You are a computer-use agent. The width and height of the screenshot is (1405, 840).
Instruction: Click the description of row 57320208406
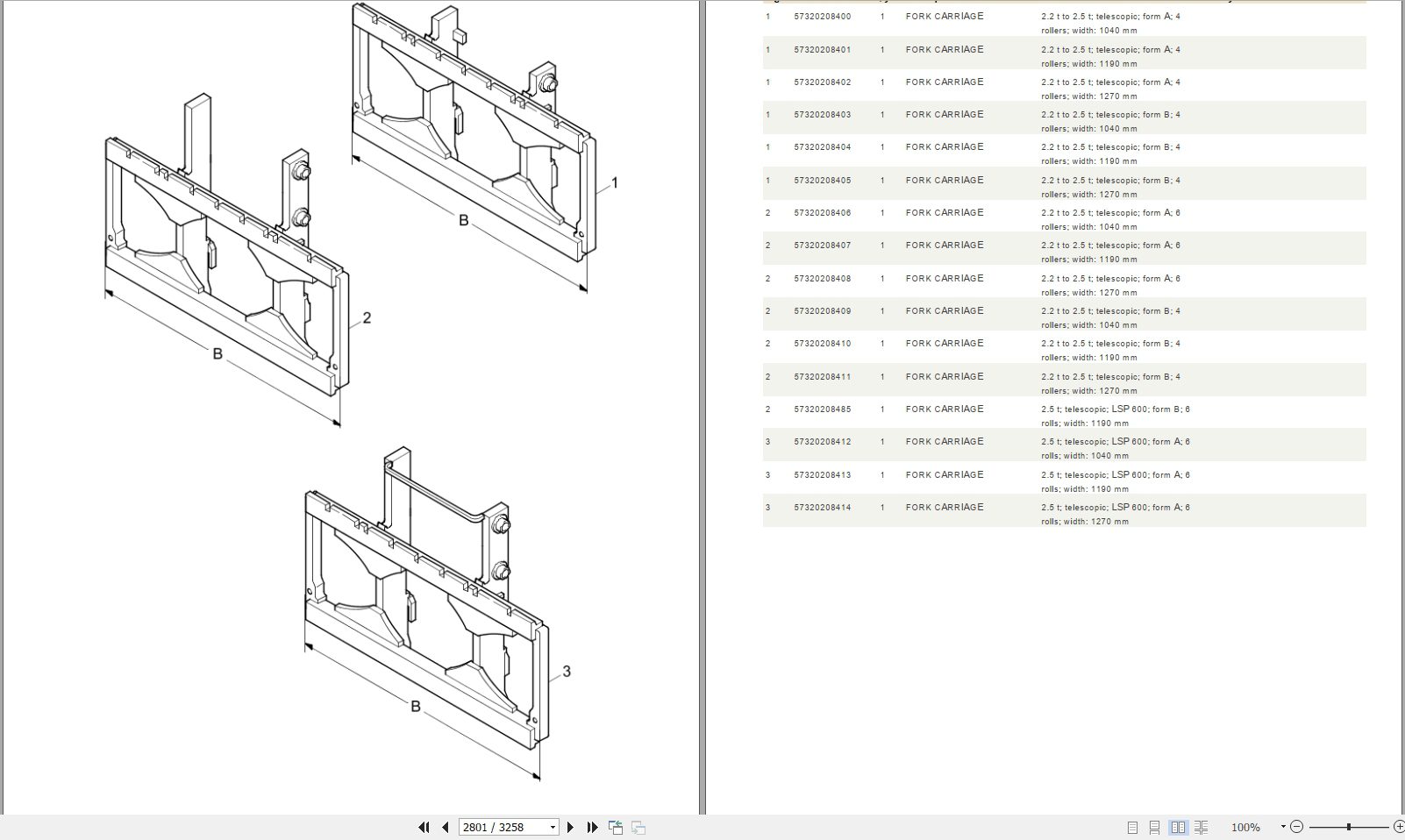[x=1110, y=220]
